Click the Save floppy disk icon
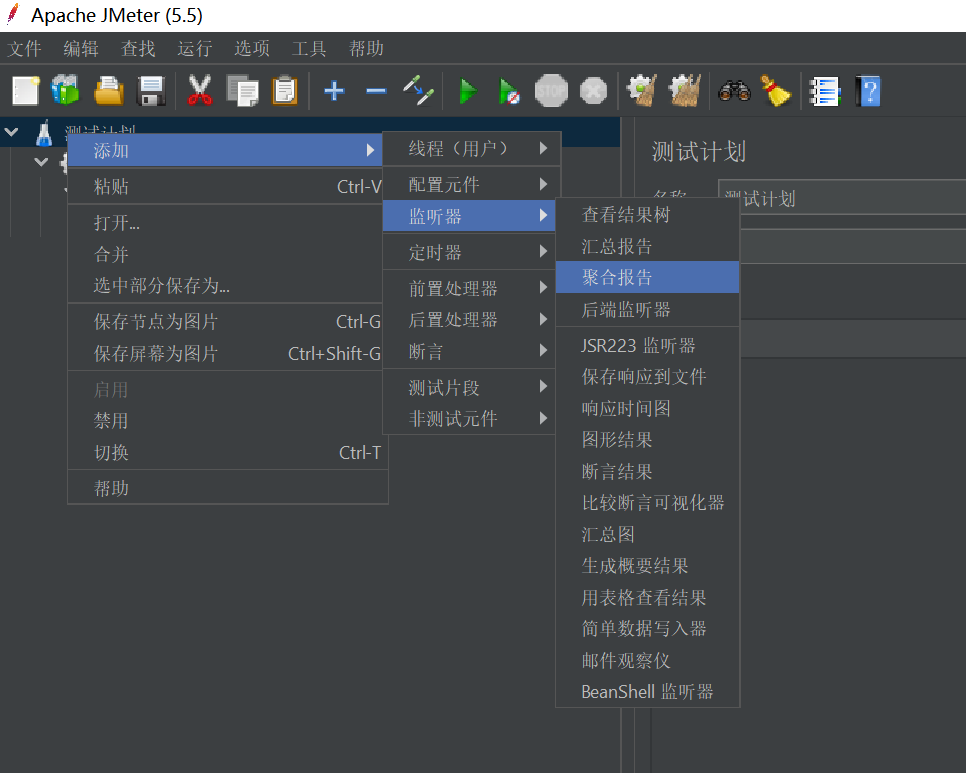Image resolution: width=966 pixels, height=773 pixels. (x=151, y=91)
